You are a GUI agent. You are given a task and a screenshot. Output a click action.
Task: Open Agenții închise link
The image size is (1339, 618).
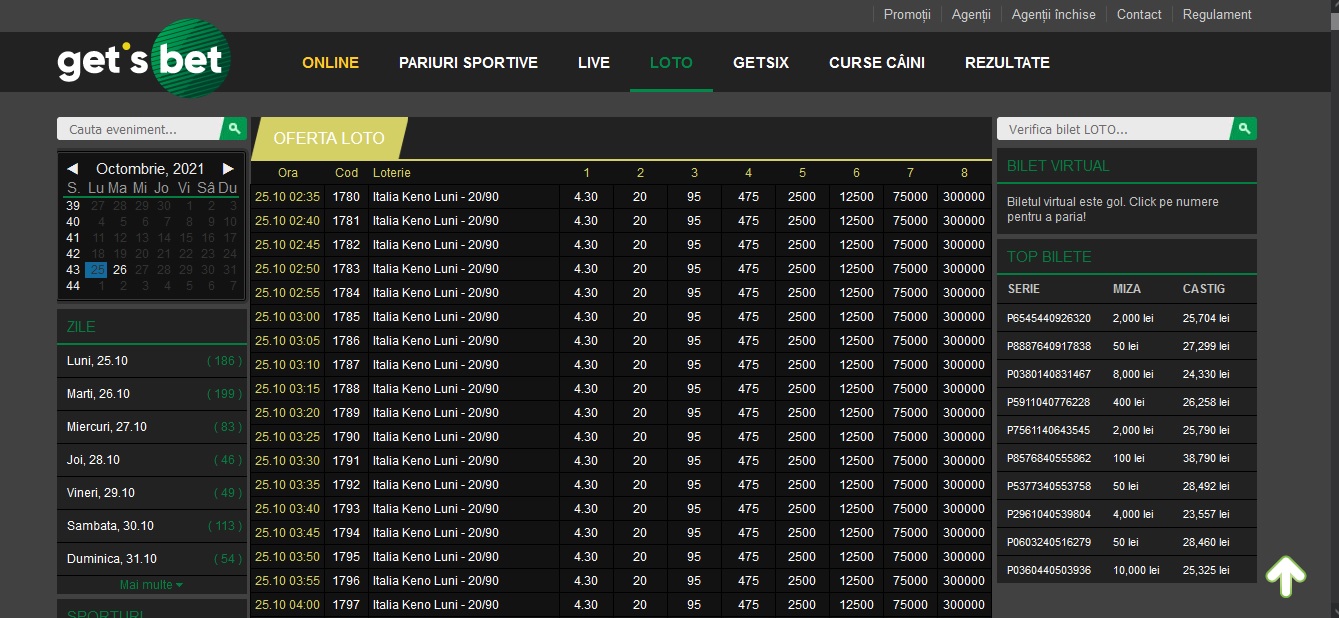[x=1054, y=15]
